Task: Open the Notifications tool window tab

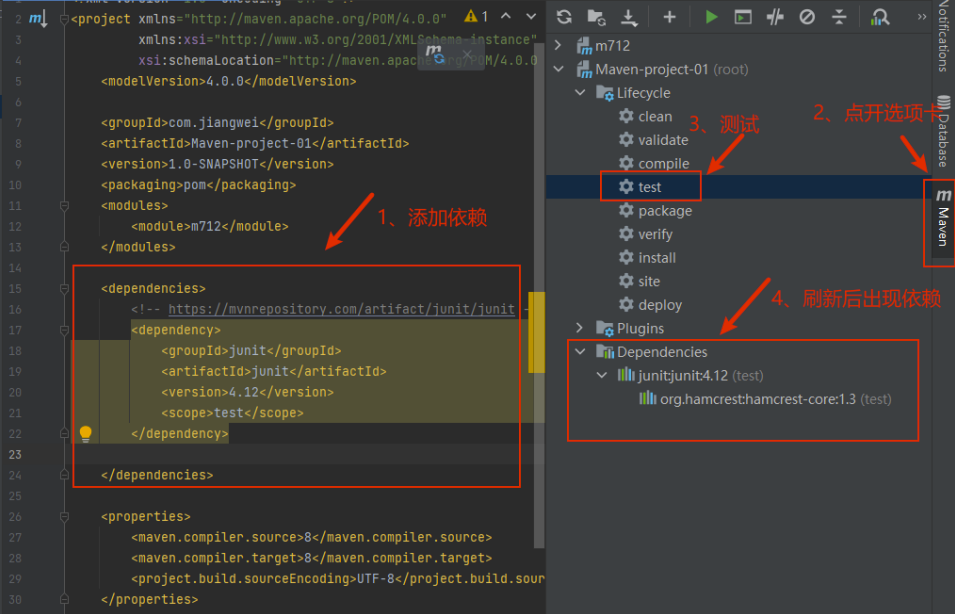Action: (x=943, y=35)
